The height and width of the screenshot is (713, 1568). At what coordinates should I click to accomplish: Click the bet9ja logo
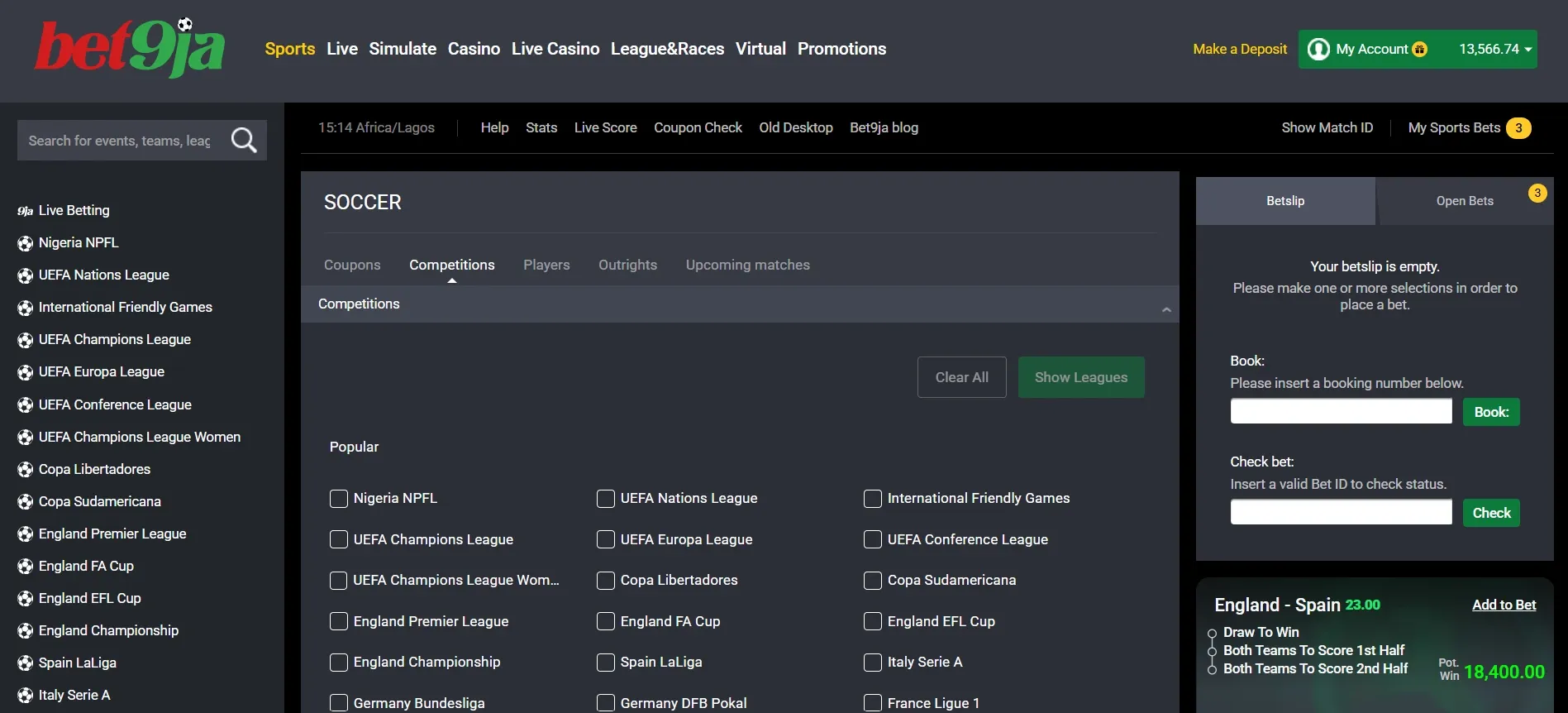[x=130, y=48]
